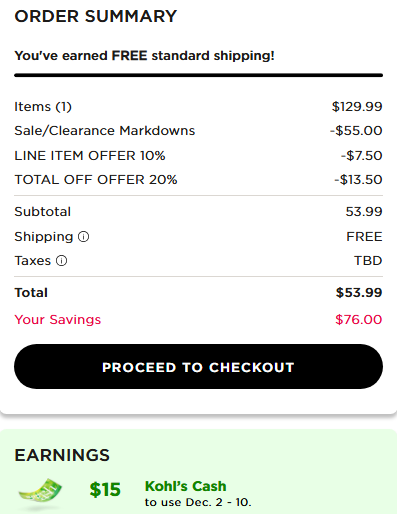This screenshot has width=397, height=514.
Task: Click the $129.99 items amount
Action: (x=357, y=107)
